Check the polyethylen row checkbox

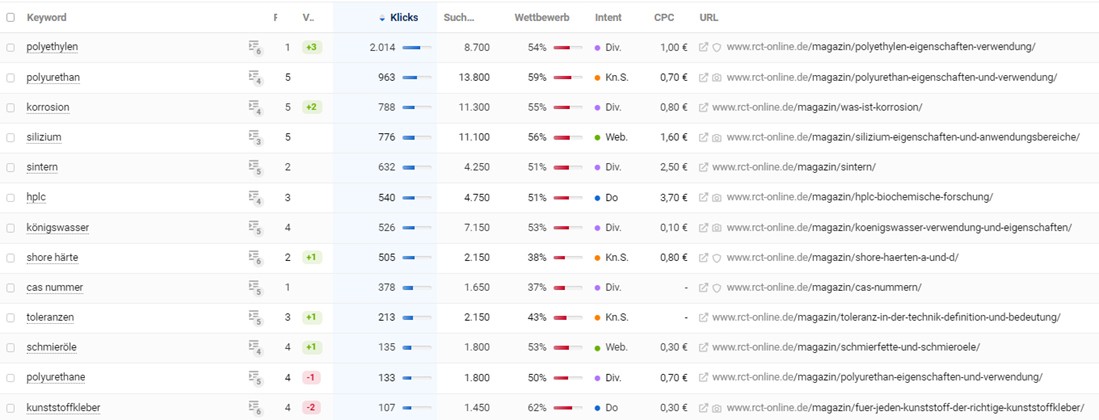[x=10, y=47]
